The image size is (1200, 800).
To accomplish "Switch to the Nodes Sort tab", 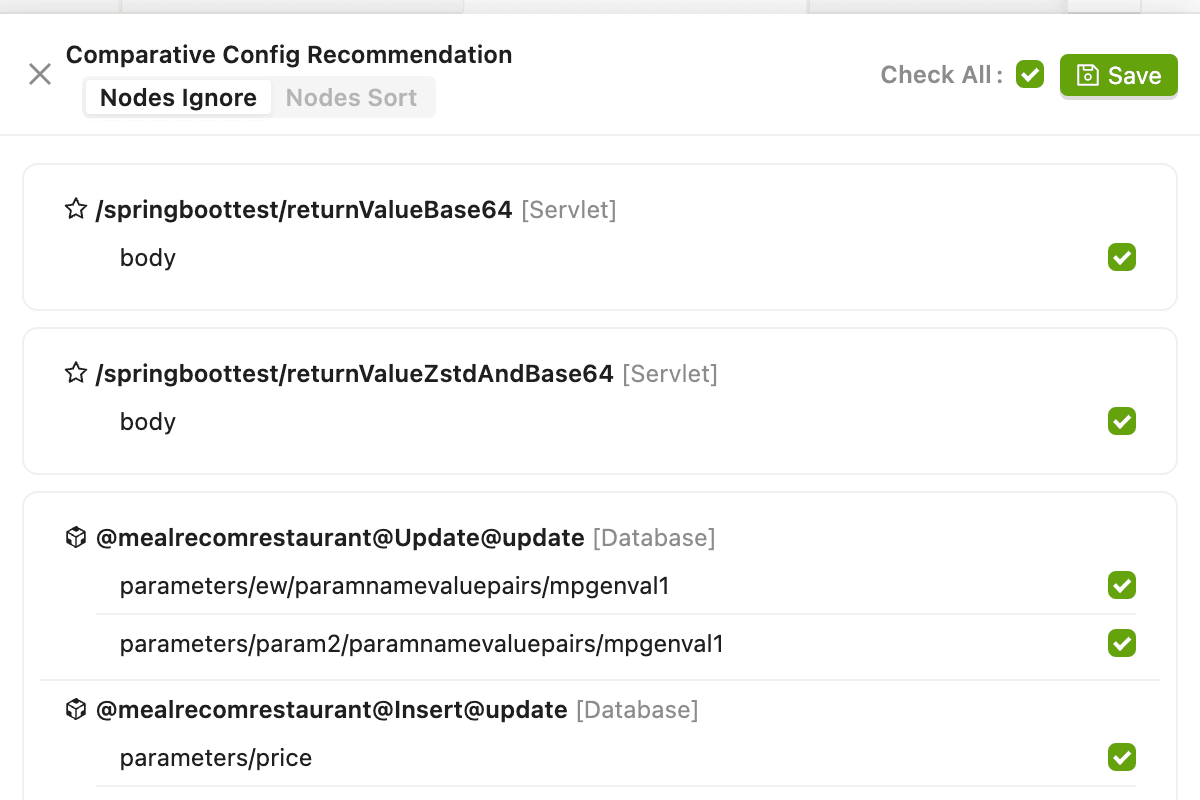I will tap(351, 97).
